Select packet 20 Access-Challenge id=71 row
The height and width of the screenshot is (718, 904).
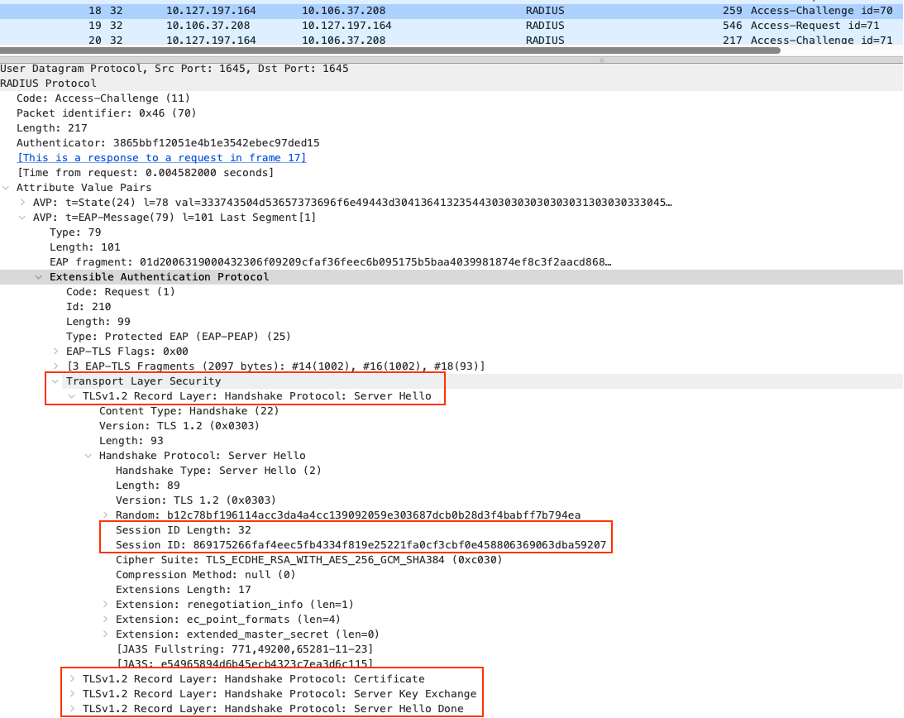click(x=452, y=40)
